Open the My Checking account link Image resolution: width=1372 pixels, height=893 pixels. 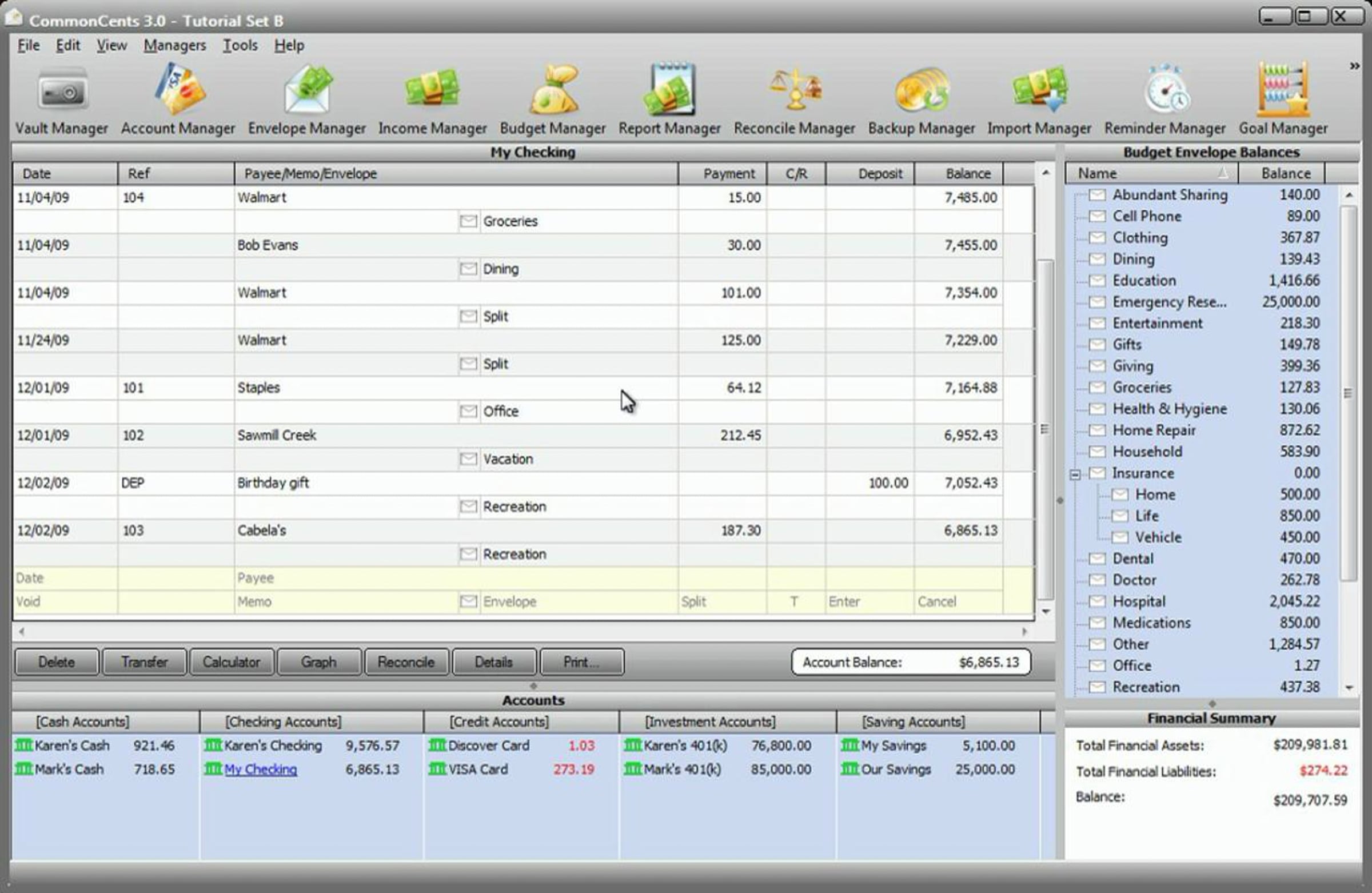[x=261, y=769]
